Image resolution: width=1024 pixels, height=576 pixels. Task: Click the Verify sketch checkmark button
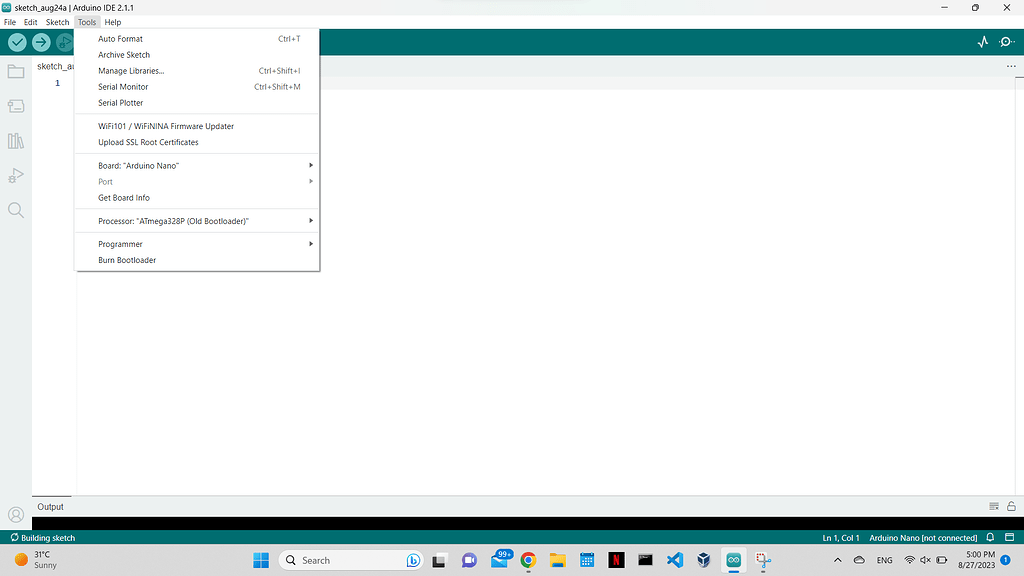(x=16, y=42)
